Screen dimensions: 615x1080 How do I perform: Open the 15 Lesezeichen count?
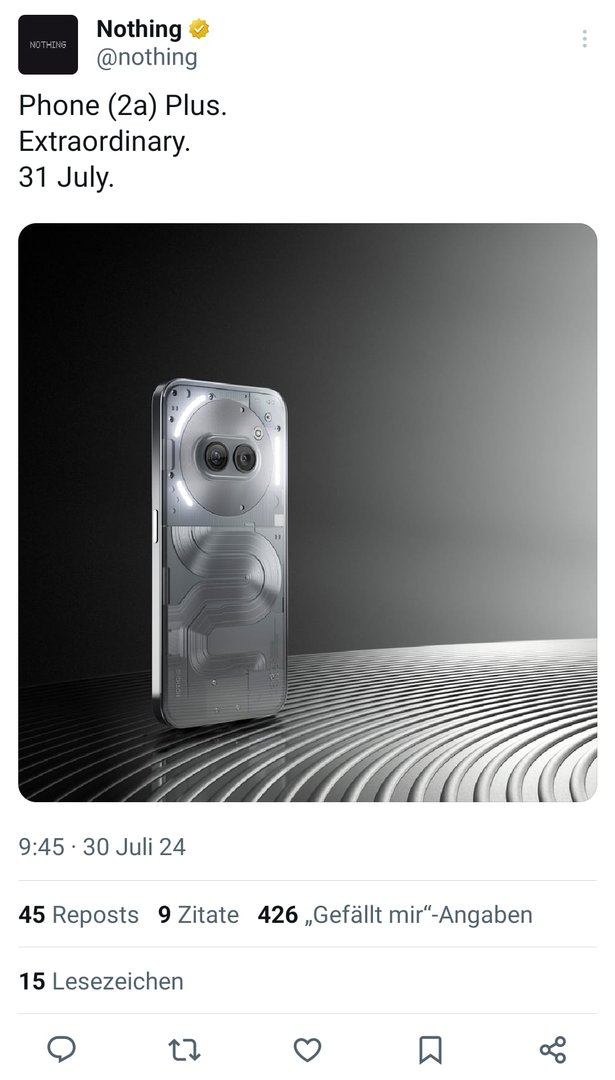(x=101, y=981)
